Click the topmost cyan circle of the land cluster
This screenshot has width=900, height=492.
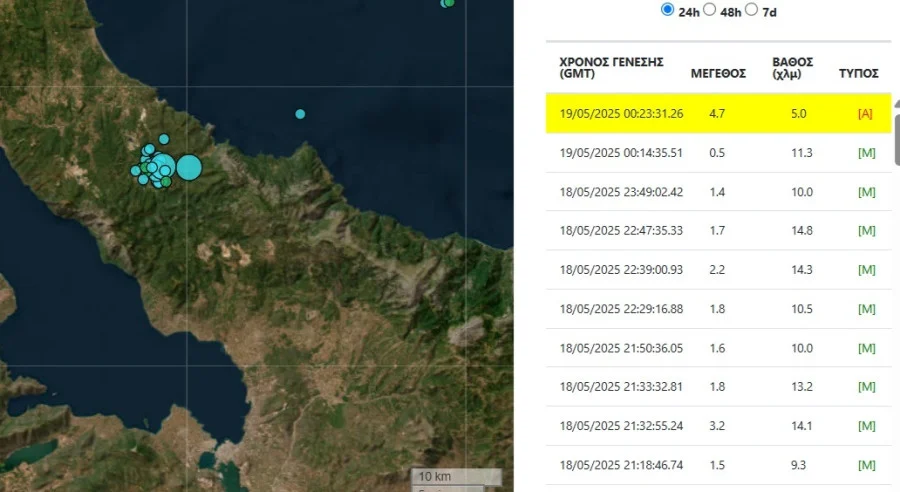pos(164,139)
